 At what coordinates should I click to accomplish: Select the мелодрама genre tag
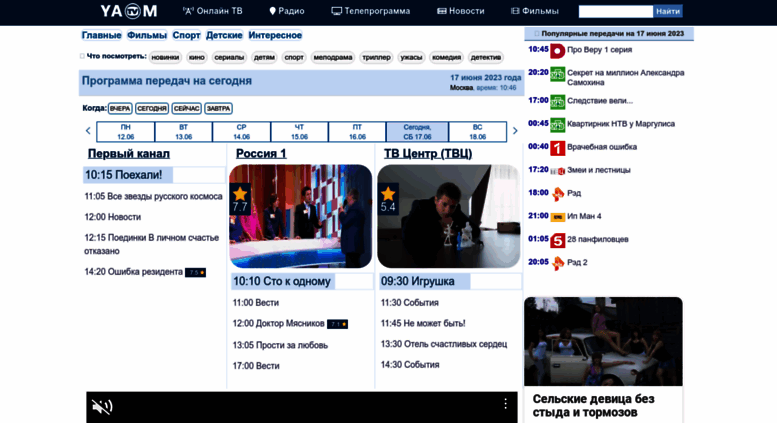tap(333, 57)
